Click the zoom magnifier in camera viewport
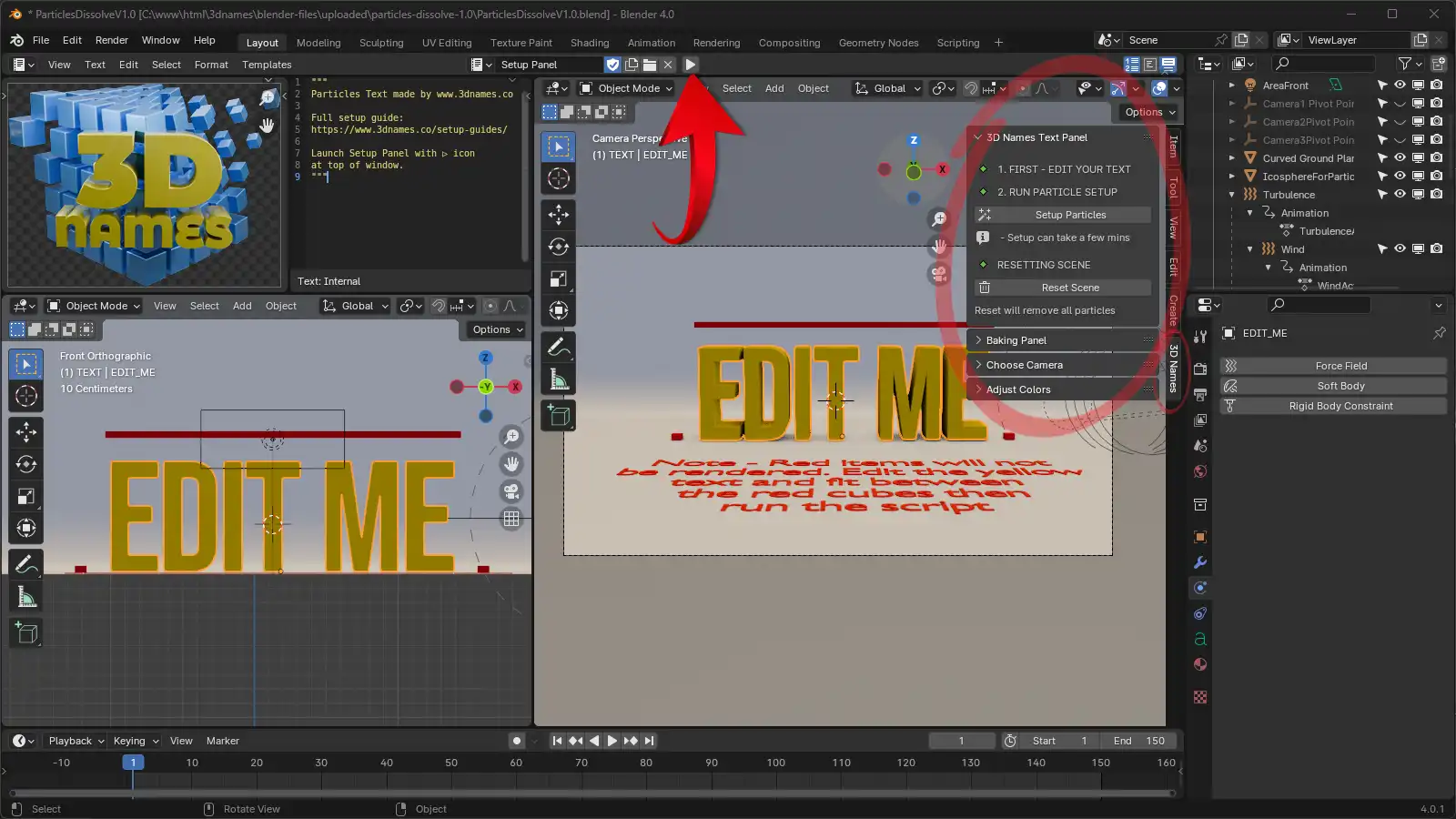Image resolution: width=1456 pixels, height=819 pixels. pos(939,218)
